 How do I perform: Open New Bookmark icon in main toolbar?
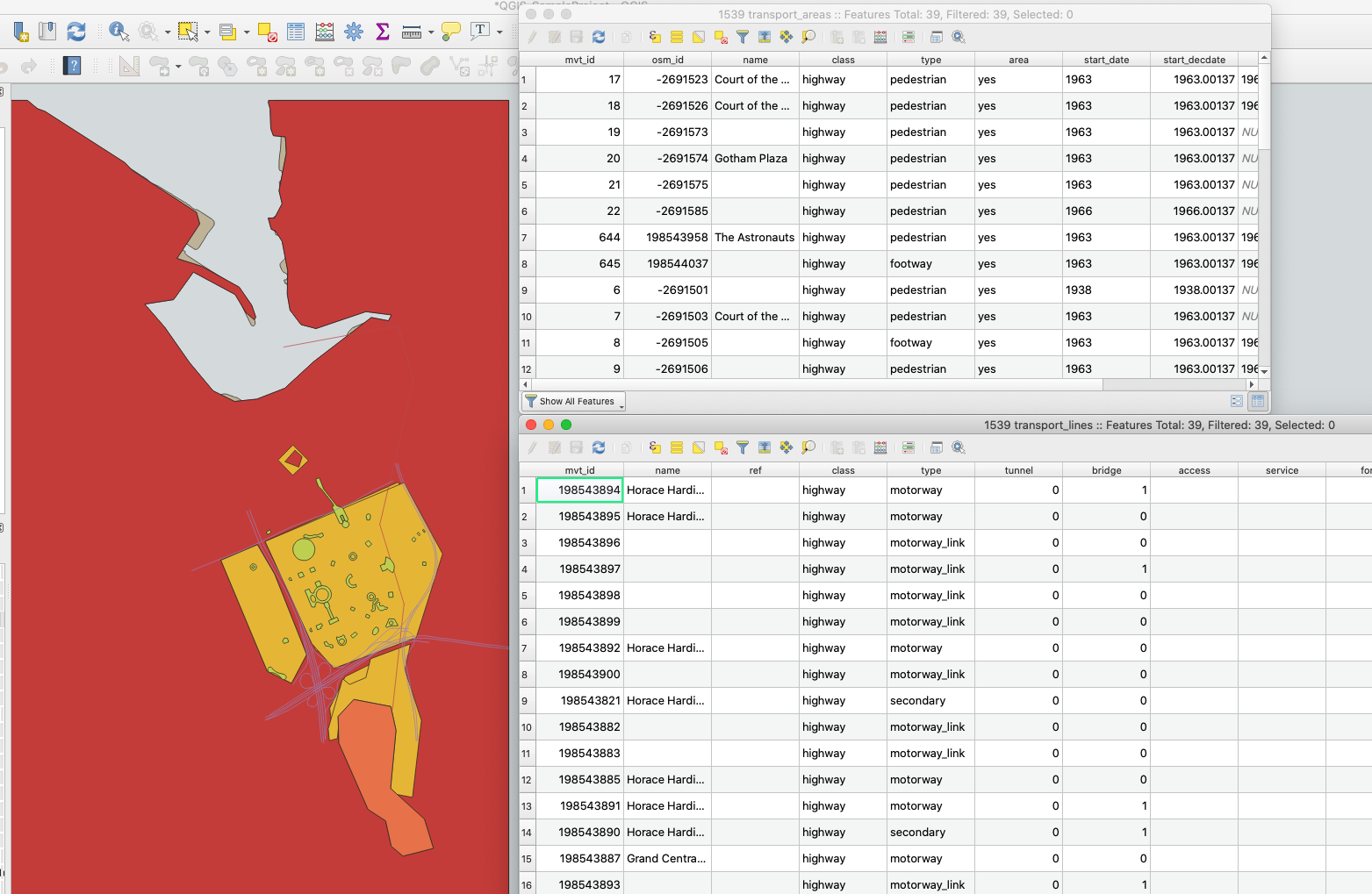(21, 32)
